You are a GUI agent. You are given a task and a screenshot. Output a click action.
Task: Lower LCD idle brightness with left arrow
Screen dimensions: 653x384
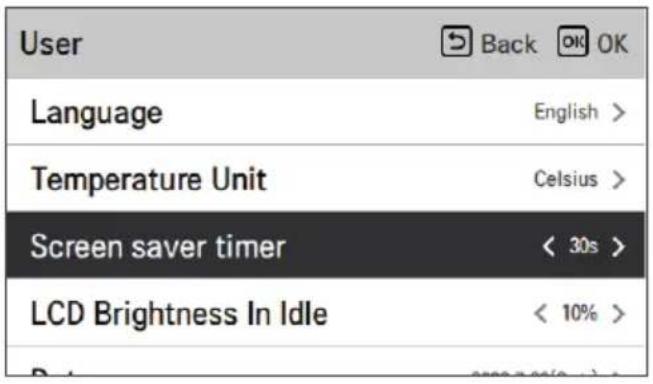pyautogui.click(x=540, y=313)
